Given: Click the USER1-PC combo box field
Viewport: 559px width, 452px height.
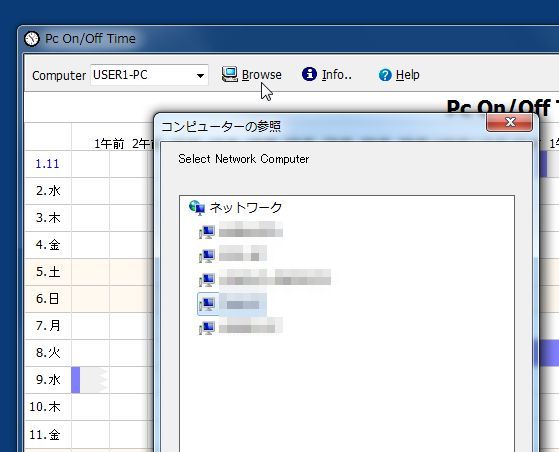Looking at the screenshot, I should click(x=149, y=75).
